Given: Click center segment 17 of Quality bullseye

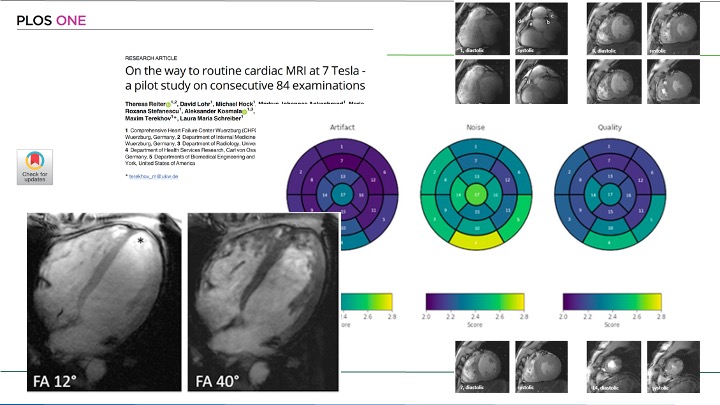Looking at the screenshot, I should (x=609, y=193).
